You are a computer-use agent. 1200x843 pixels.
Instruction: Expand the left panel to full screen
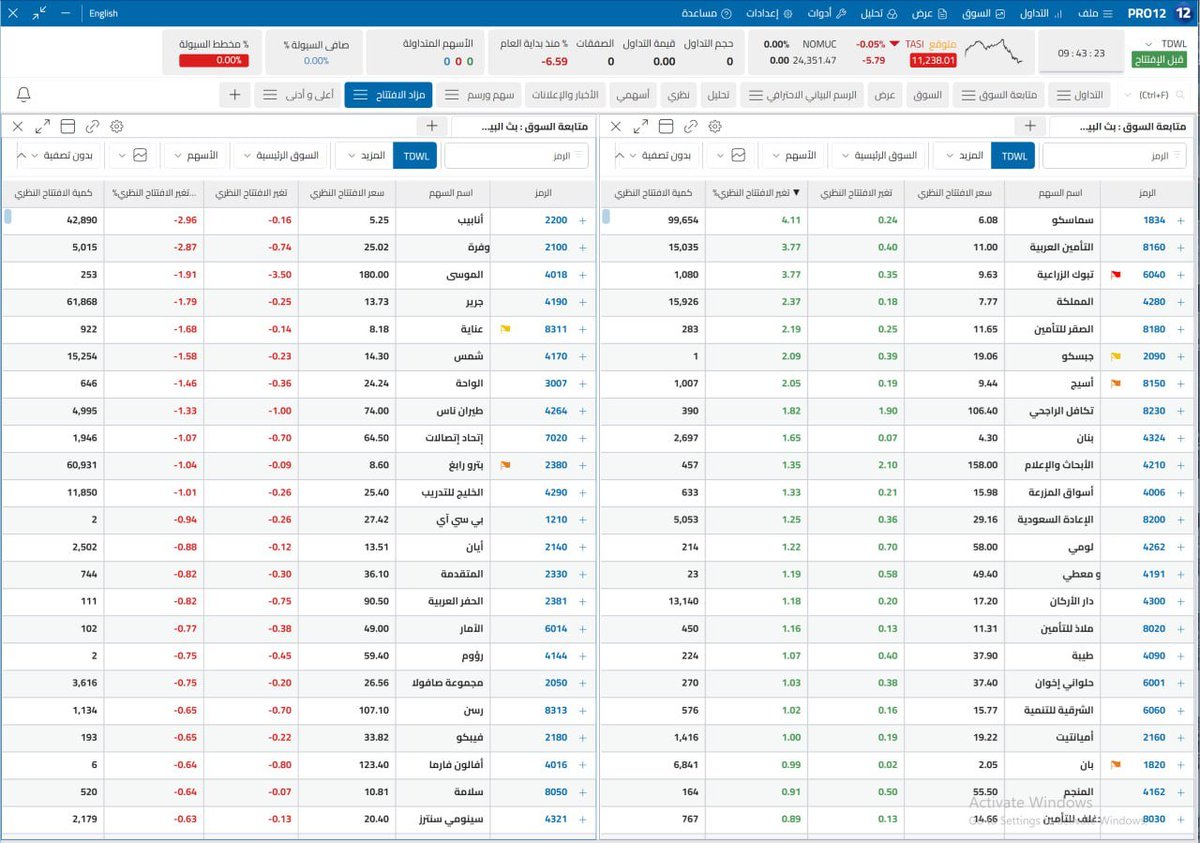tap(42, 127)
